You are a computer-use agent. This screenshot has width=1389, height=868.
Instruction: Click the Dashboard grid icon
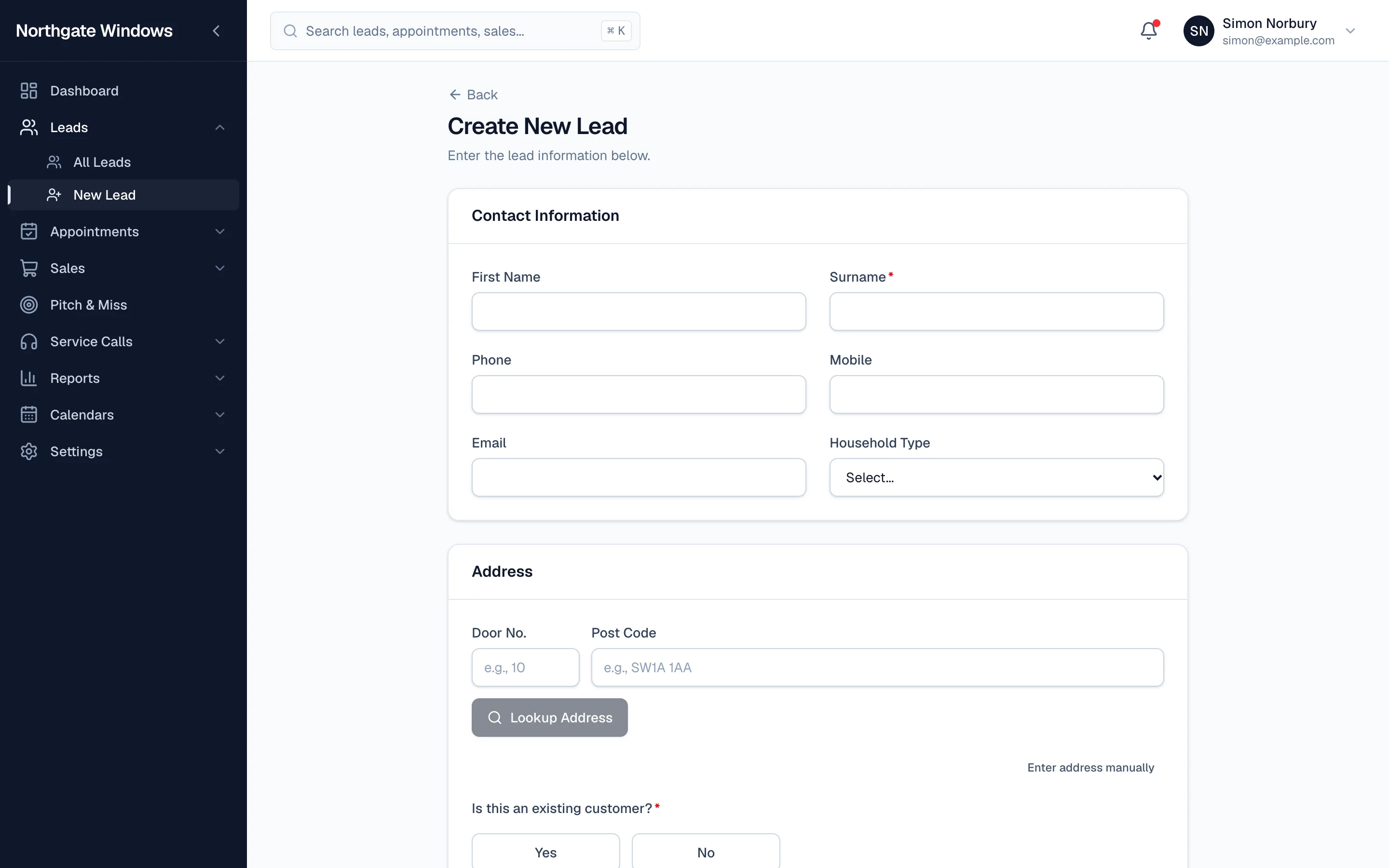pyautogui.click(x=29, y=91)
